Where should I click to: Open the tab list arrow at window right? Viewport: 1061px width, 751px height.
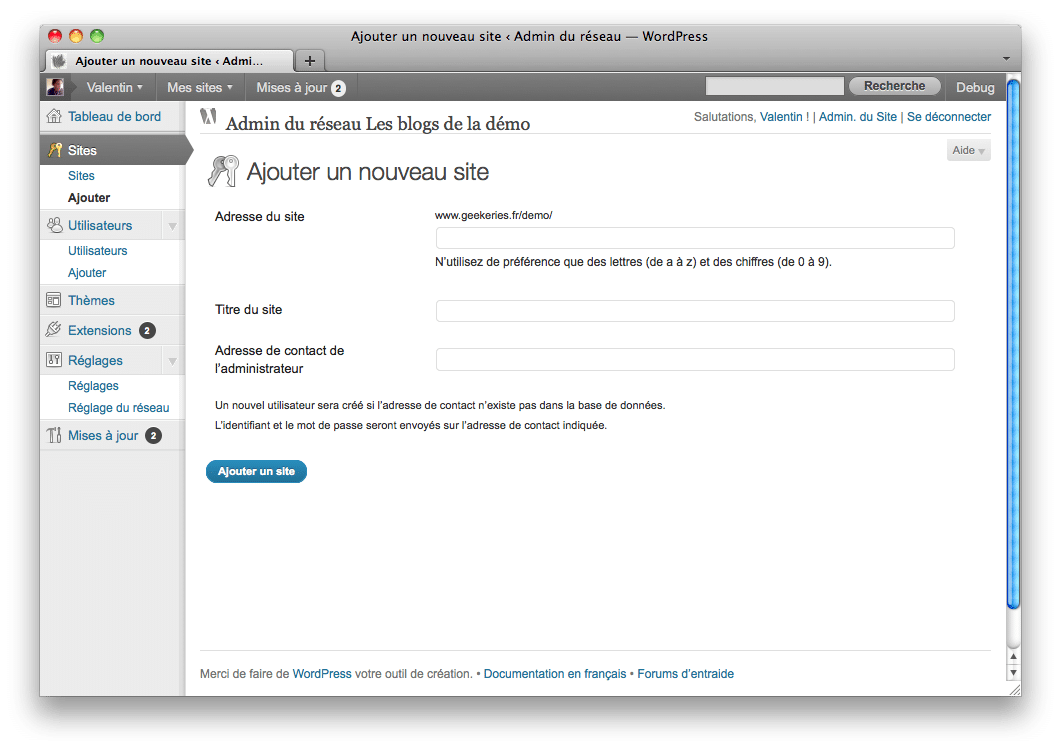[x=1006, y=59]
